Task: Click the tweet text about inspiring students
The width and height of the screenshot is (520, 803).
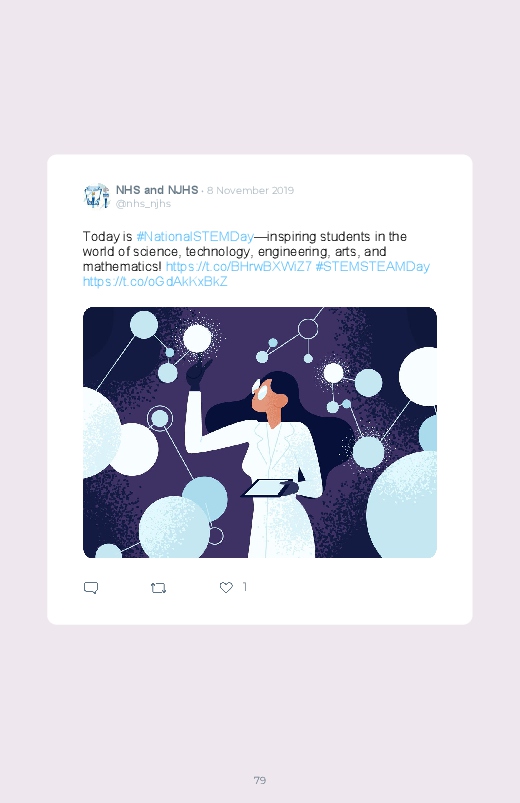Action: pos(245,251)
